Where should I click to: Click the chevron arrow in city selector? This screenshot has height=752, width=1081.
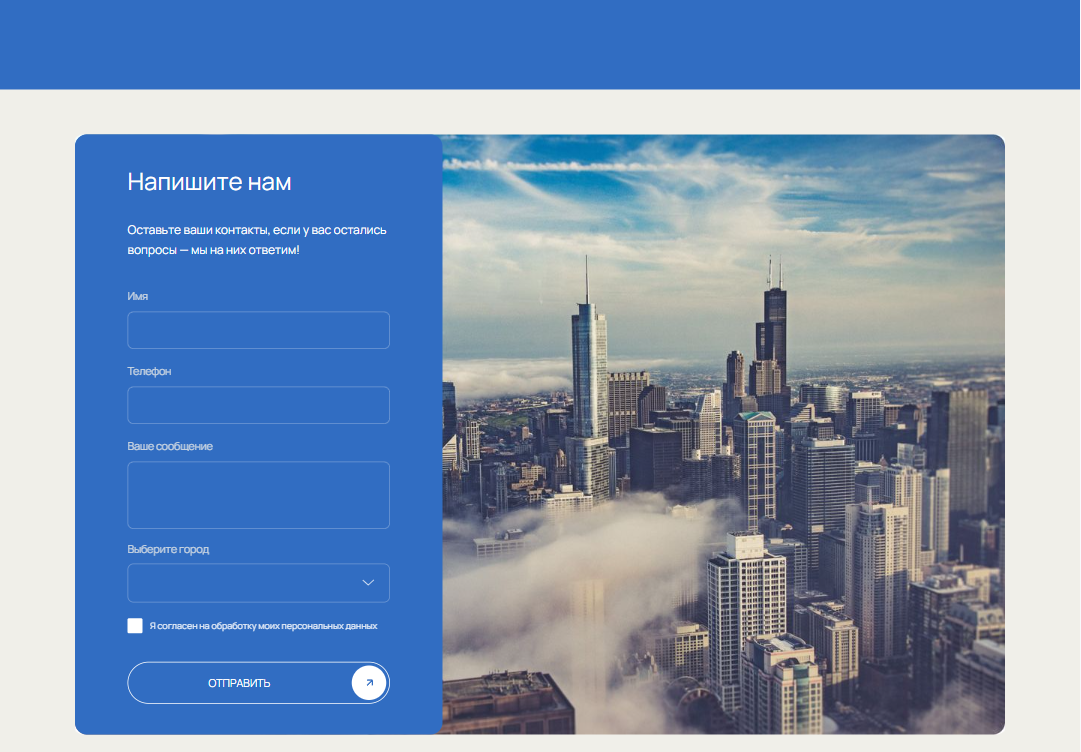368,583
